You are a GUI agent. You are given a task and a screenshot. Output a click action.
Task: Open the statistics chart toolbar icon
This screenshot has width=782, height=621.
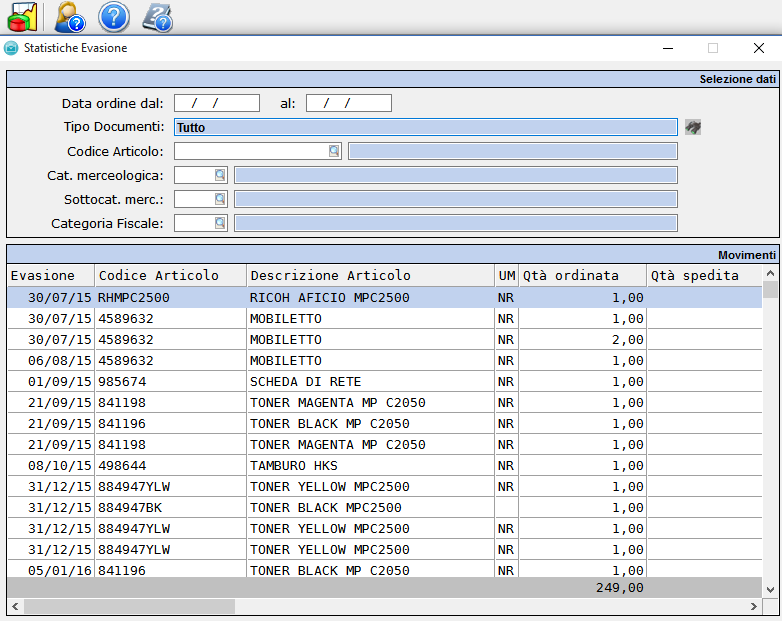pos(22,17)
